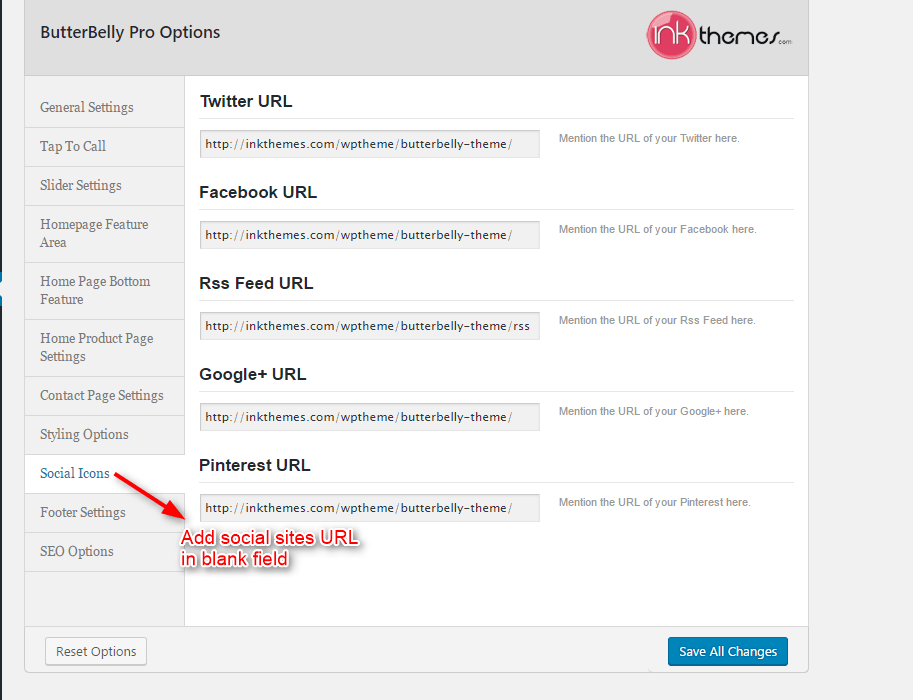Click Save All Changes button
The width and height of the screenshot is (913, 700).
coord(728,651)
